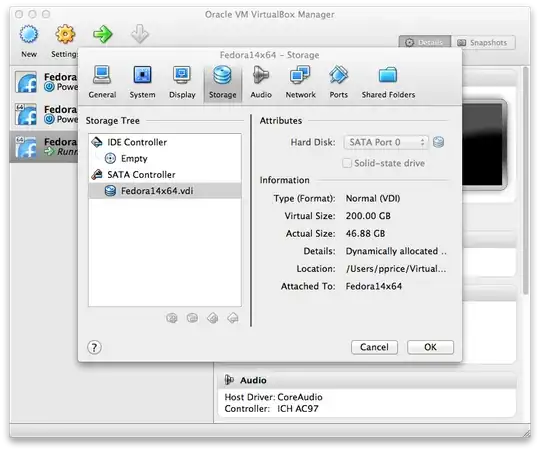Select the SATA Controller in Storage Tree
This screenshot has height=451, width=540.
165,175
